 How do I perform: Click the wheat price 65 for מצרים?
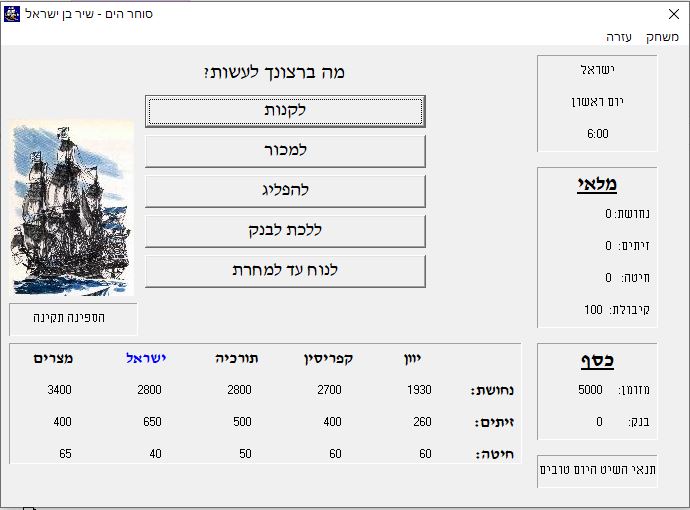[65, 454]
